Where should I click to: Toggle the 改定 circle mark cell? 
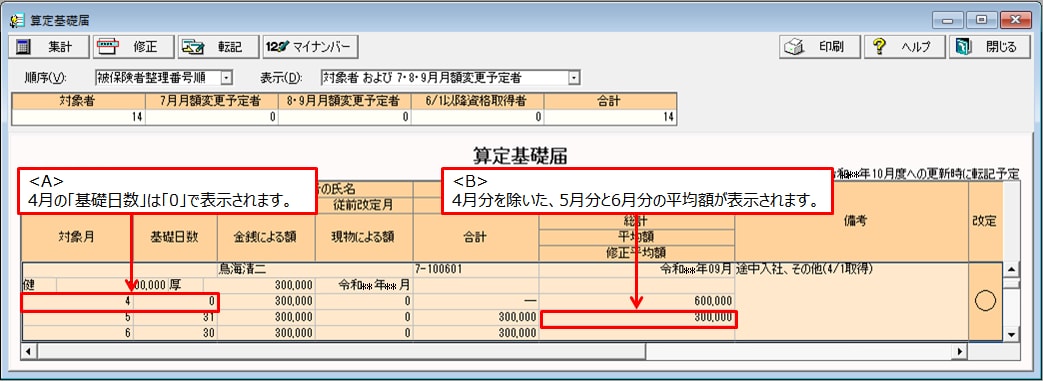[x=984, y=302]
